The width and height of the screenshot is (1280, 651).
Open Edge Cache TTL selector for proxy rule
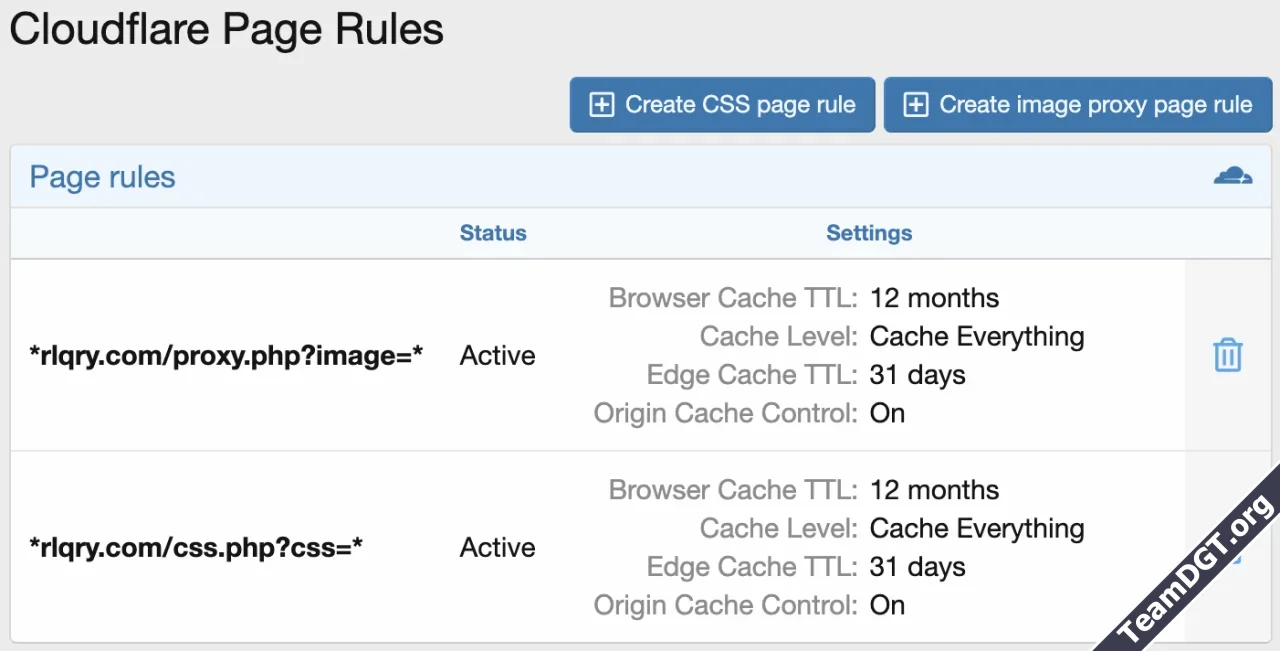[917, 374]
